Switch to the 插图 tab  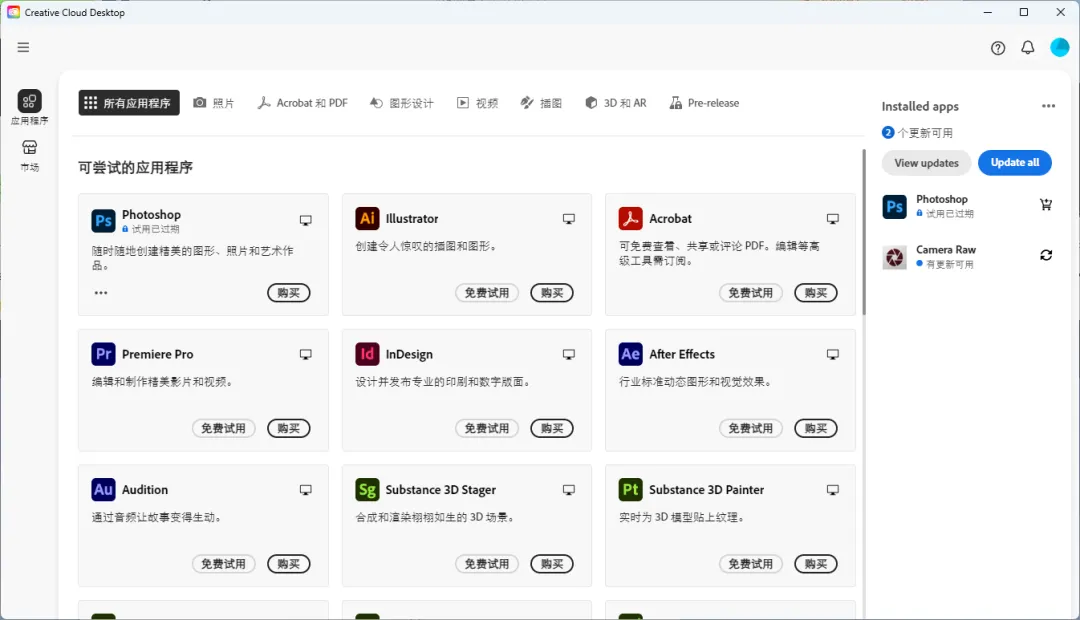click(541, 103)
